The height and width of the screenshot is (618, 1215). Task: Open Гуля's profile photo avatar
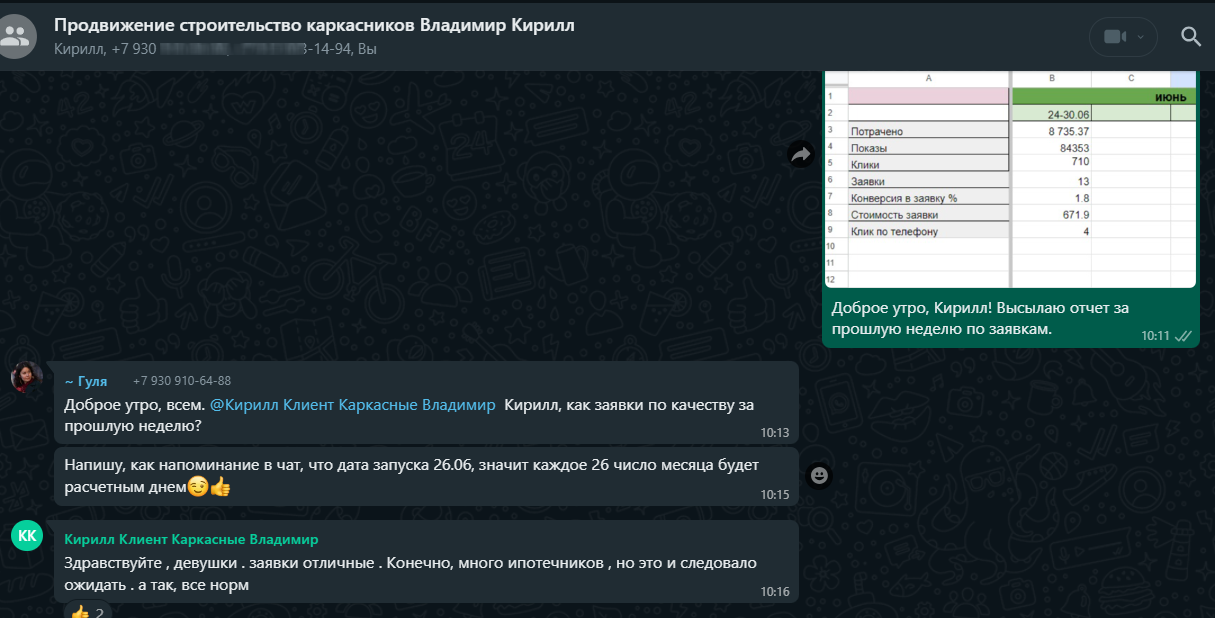27,377
